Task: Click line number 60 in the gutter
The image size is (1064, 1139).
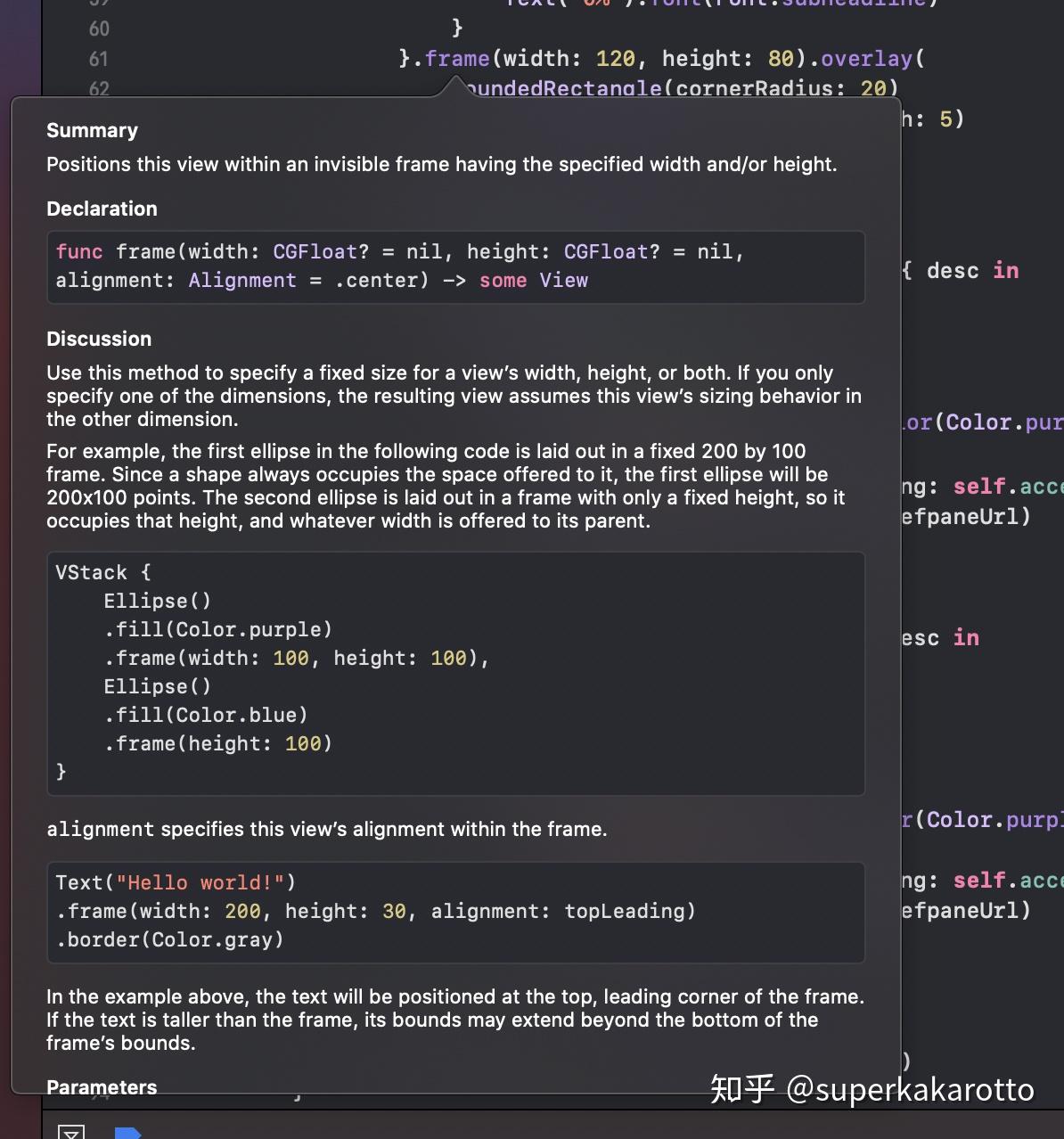Action: (99, 29)
